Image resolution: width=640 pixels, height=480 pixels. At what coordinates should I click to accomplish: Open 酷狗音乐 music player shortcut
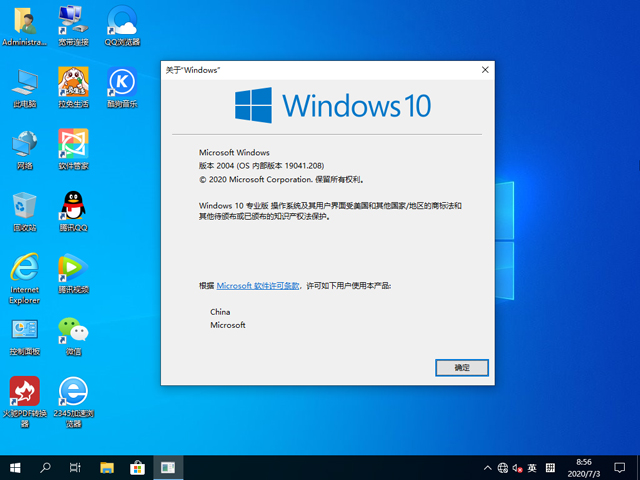122,87
